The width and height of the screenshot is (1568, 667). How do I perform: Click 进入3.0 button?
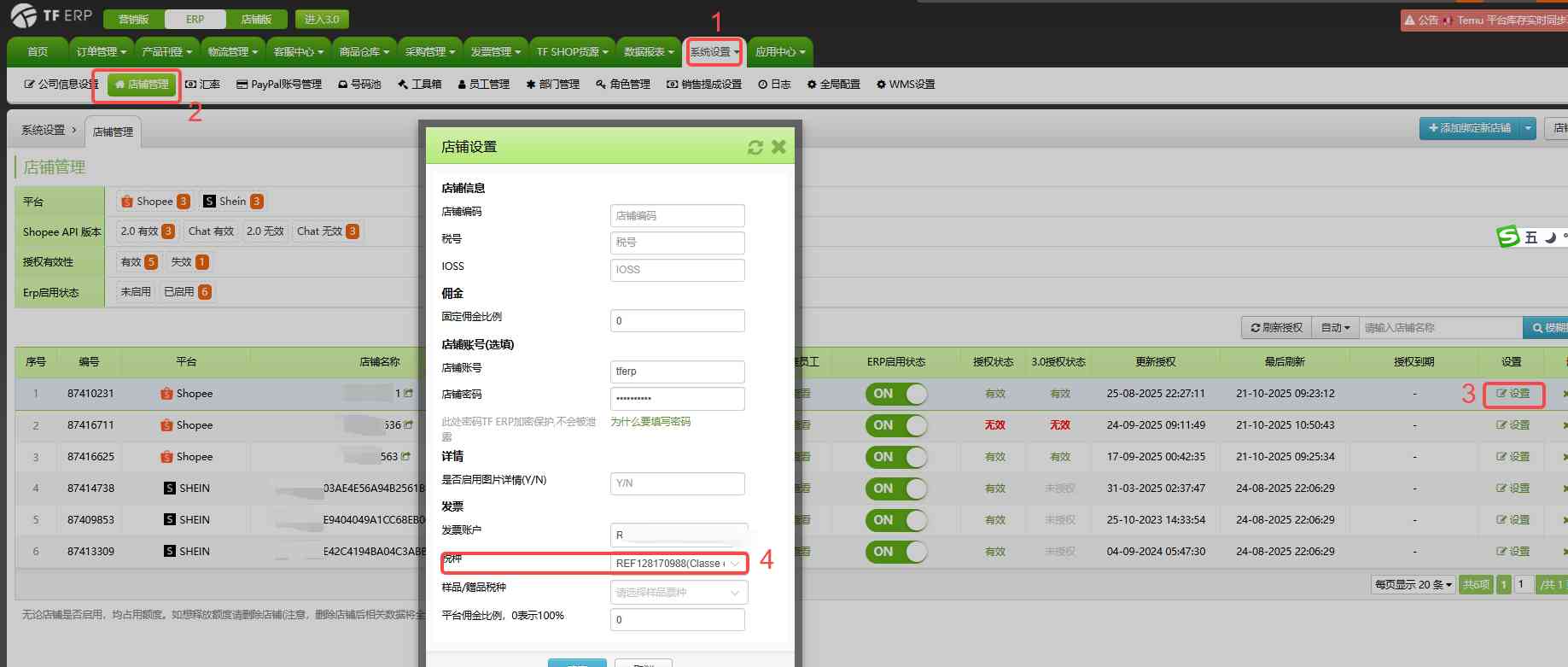coord(322,19)
